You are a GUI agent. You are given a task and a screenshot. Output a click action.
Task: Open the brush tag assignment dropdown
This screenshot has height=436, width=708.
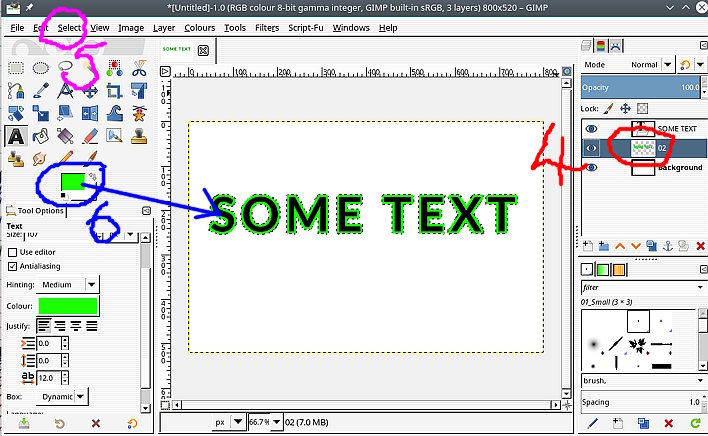(x=700, y=380)
